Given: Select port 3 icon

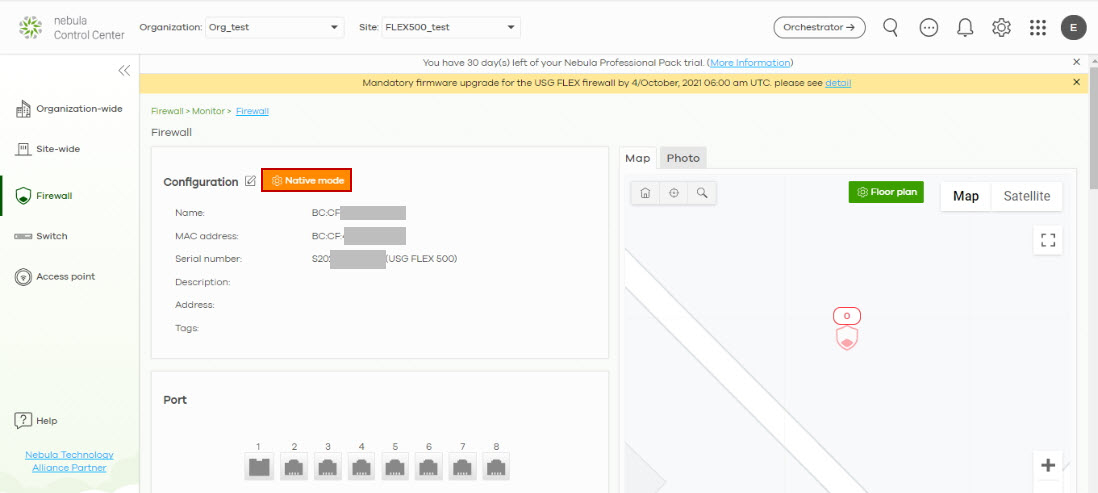Looking at the screenshot, I should (328, 466).
